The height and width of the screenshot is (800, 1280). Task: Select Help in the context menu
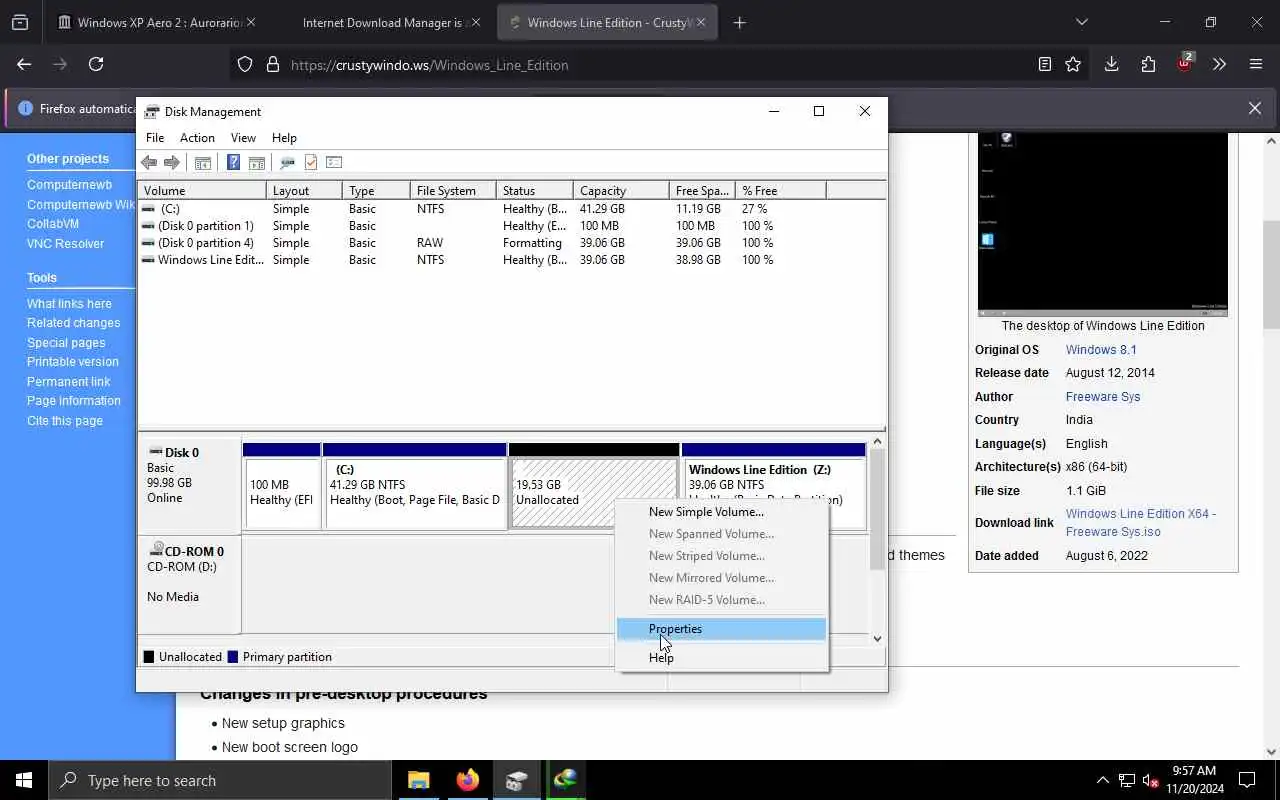click(x=721, y=658)
